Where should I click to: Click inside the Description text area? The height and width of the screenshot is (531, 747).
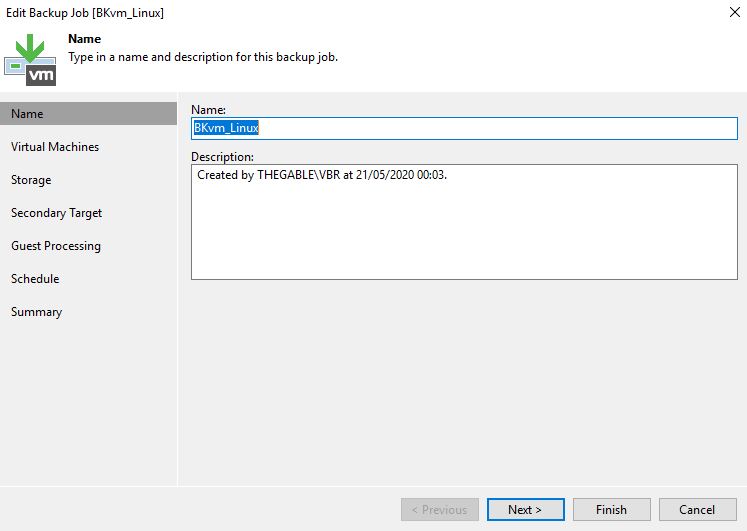pos(464,222)
